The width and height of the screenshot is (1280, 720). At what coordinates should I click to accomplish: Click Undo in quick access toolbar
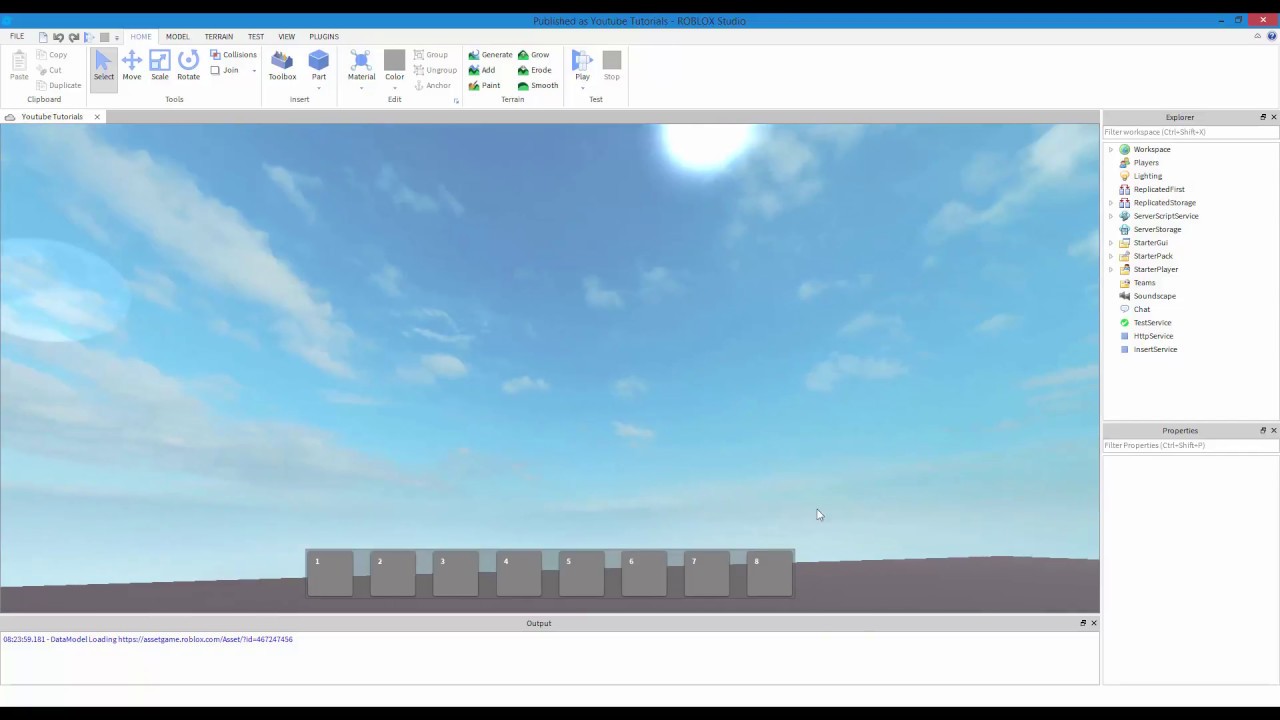(58, 37)
